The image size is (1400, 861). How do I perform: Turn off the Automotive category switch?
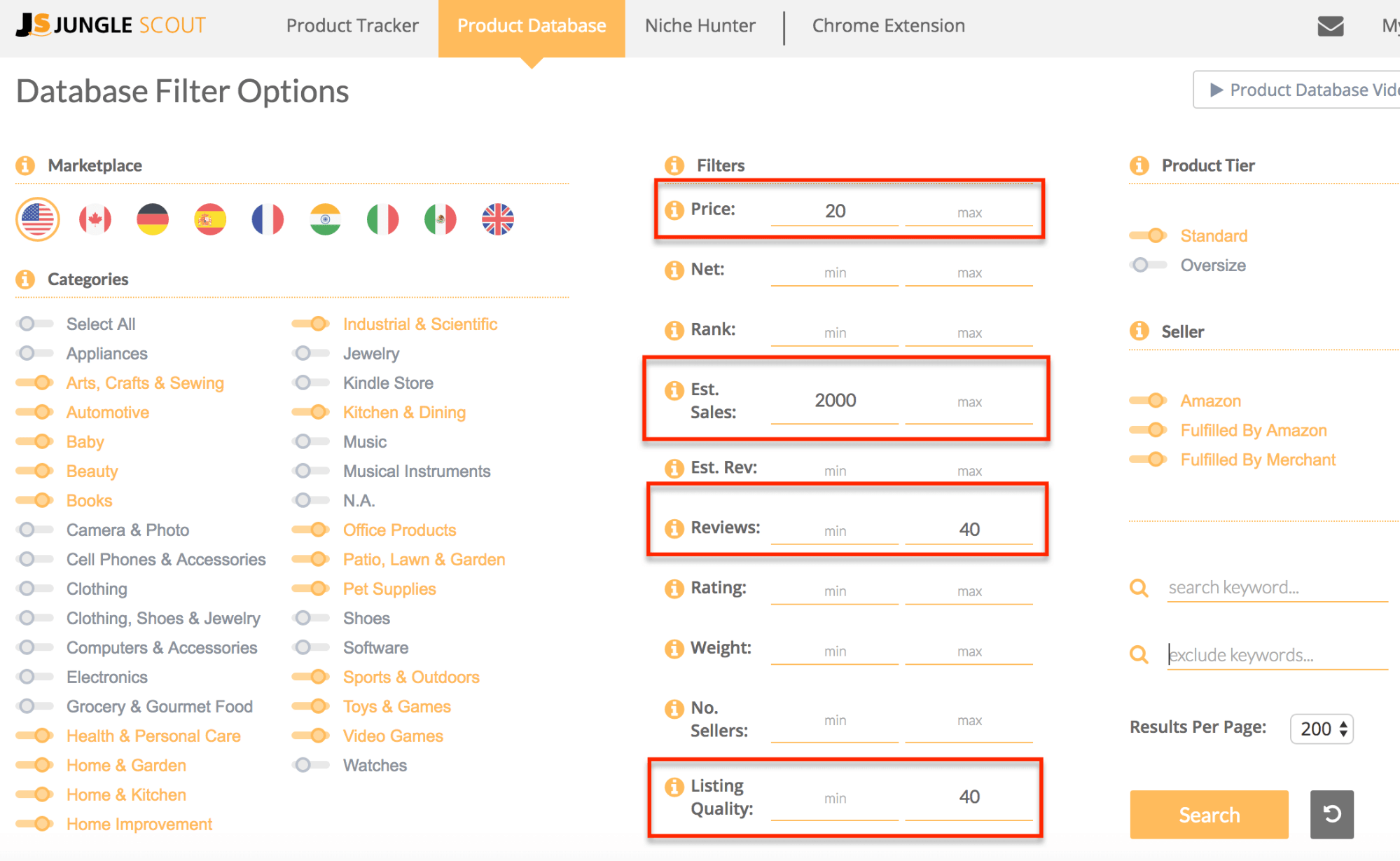pyautogui.click(x=34, y=412)
